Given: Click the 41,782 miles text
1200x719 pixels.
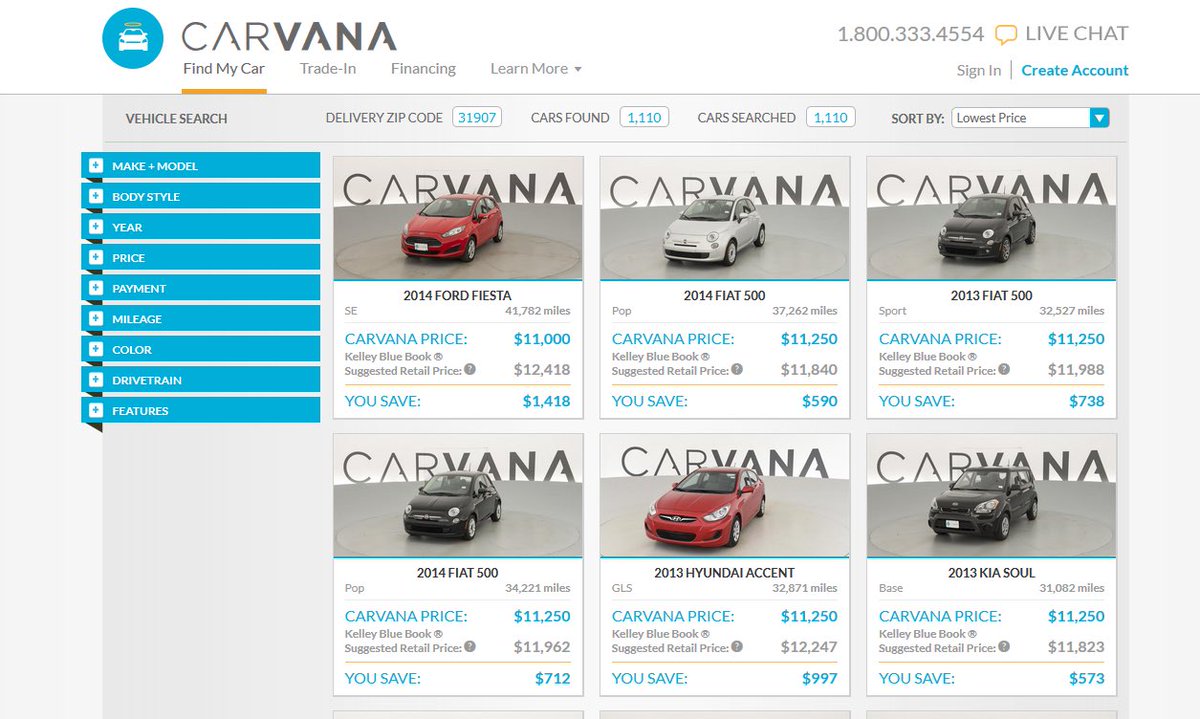Looking at the screenshot, I should click(x=538, y=311).
